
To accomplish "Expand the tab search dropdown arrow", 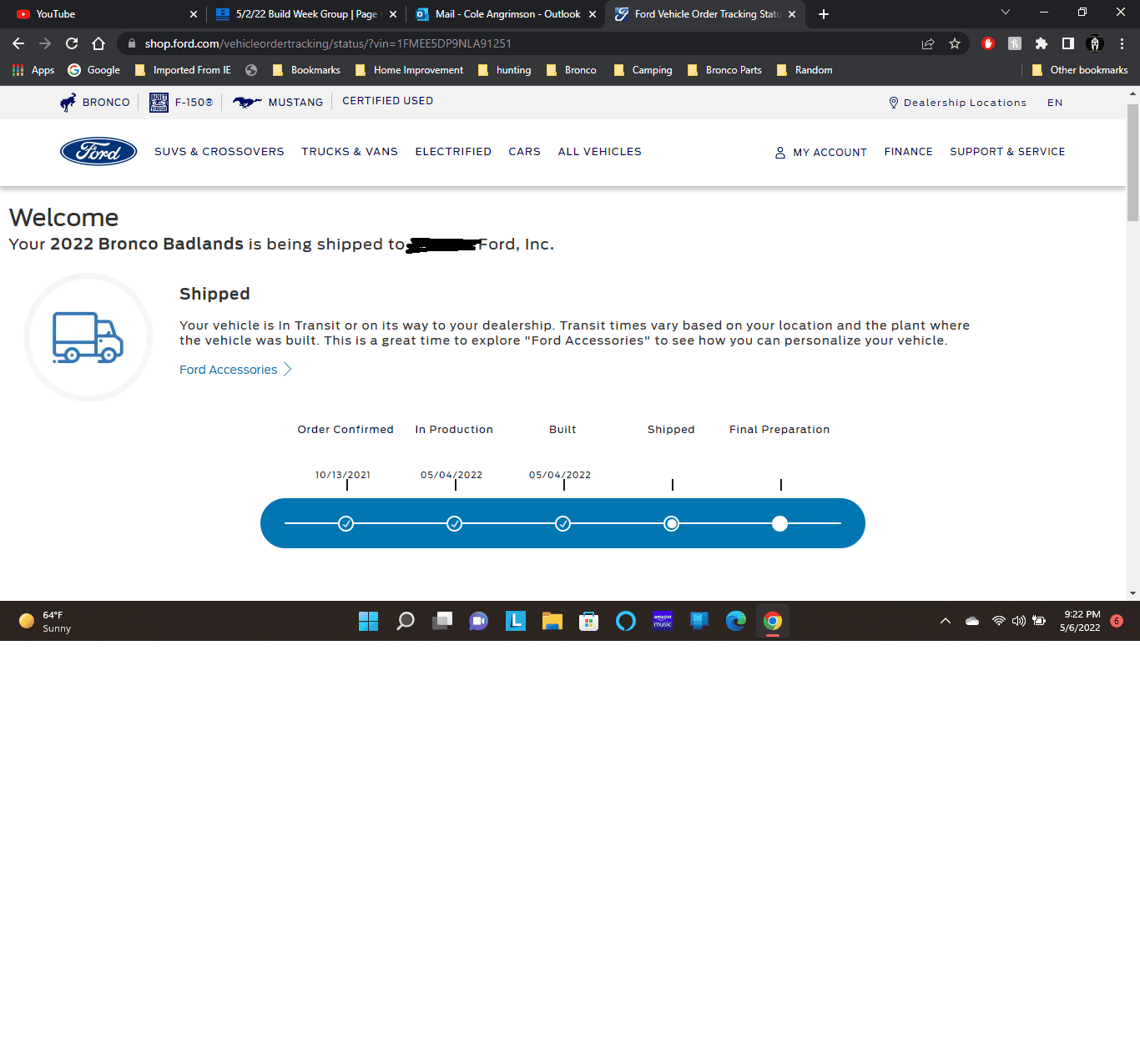I will coord(1006,13).
